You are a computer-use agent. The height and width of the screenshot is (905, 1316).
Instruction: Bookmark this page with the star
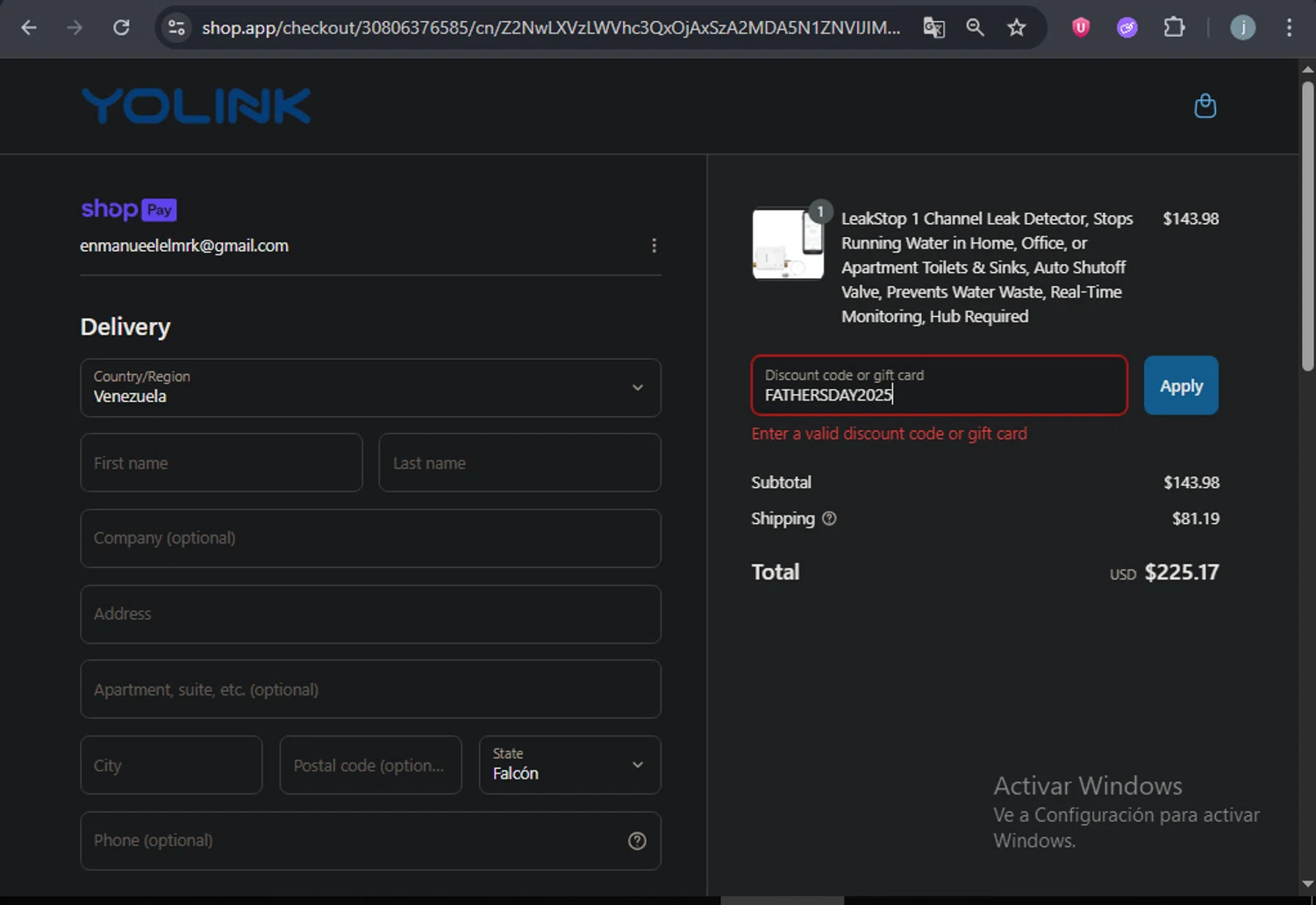1016,28
